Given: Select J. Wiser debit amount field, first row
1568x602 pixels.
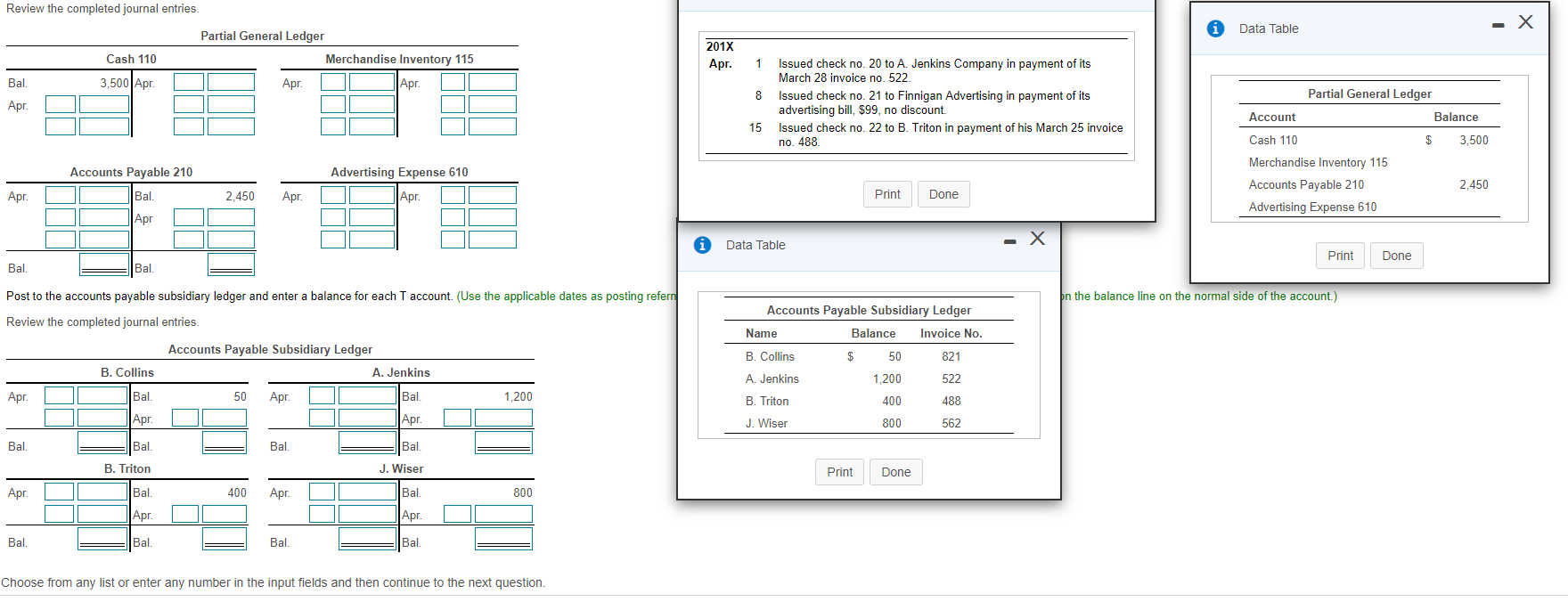Looking at the screenshot, I should click(367, 492).
